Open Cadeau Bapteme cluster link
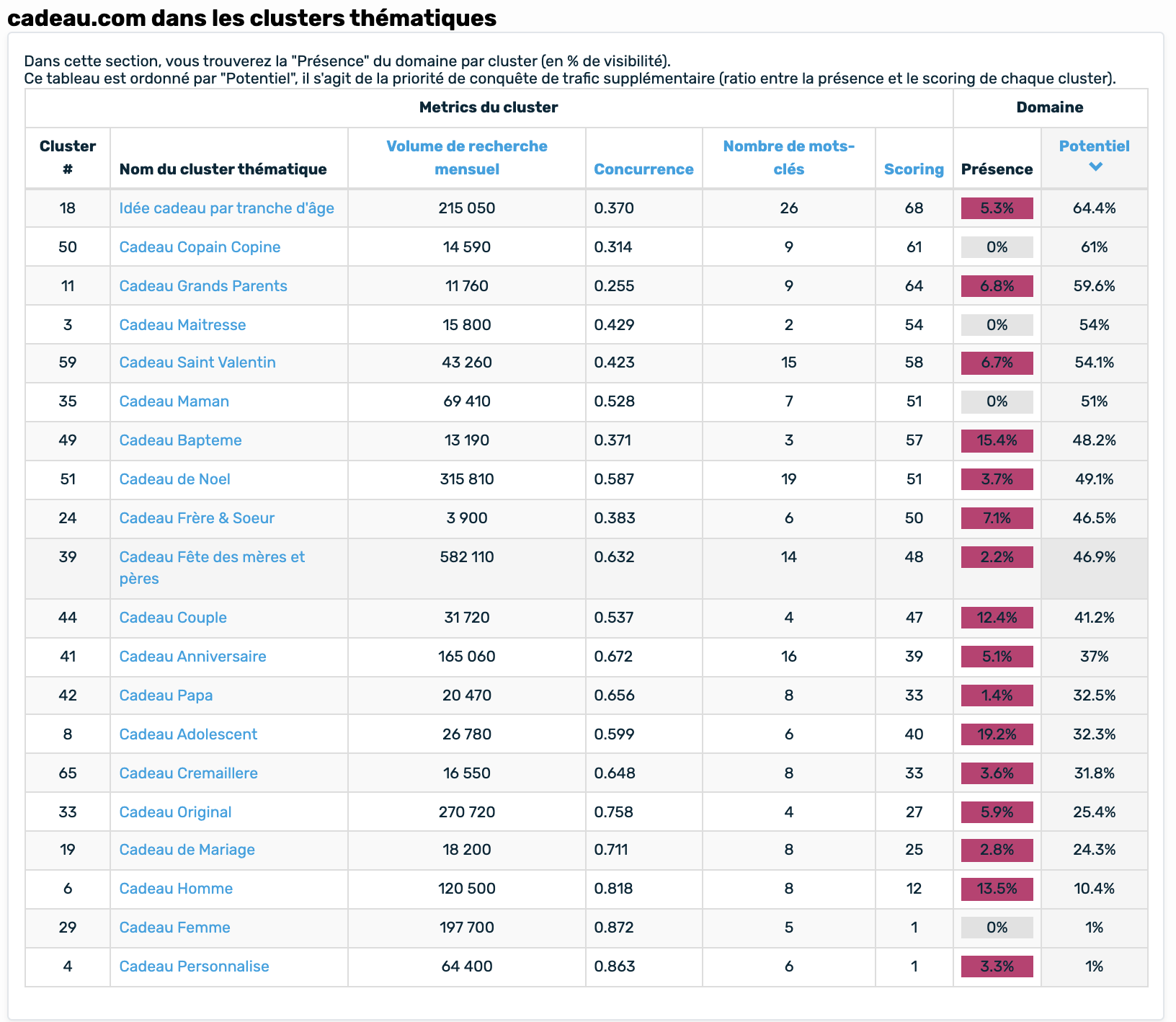The width and height of the screenshot is (1176, 1022). pyautogui.click(x=180, y=440)
